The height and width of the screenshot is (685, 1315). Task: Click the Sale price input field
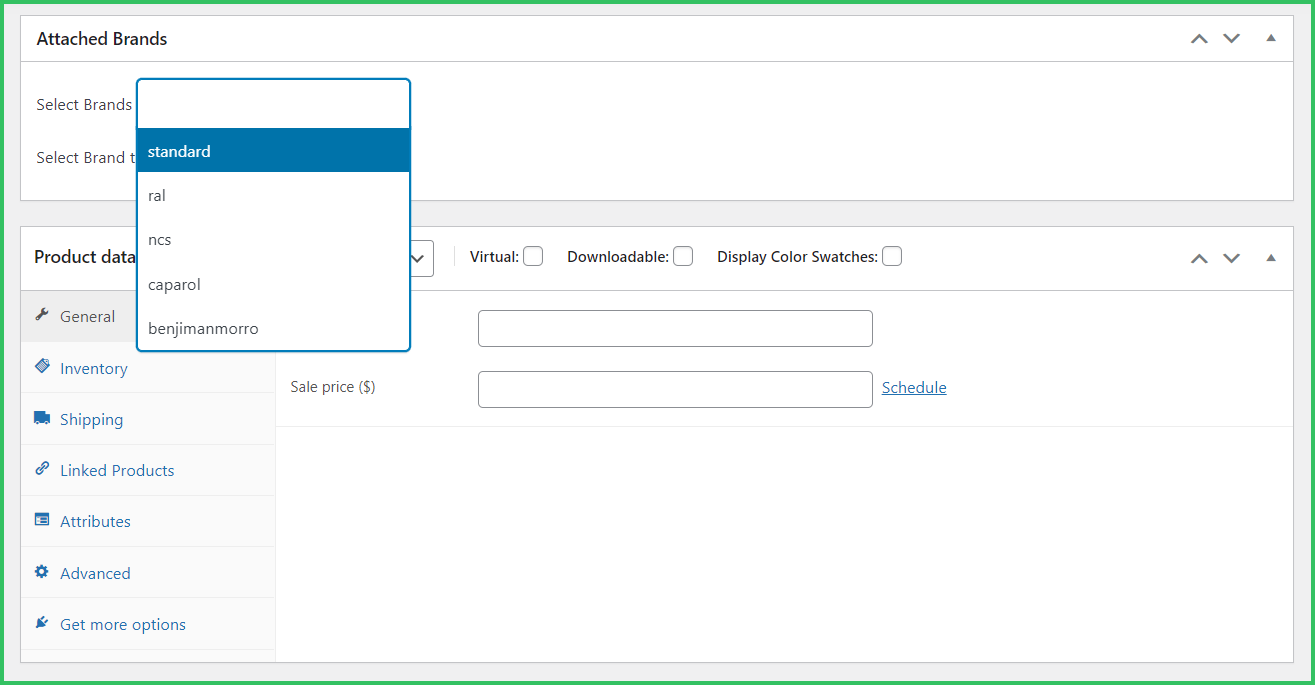(675, 389)
